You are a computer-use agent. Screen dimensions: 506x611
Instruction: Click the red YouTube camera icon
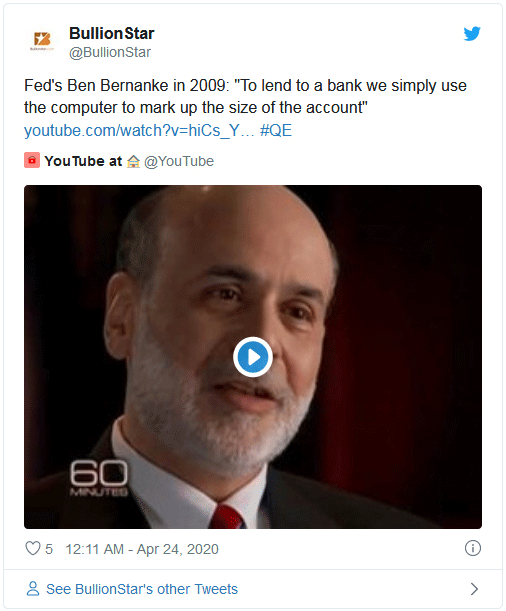pos(32,161)
